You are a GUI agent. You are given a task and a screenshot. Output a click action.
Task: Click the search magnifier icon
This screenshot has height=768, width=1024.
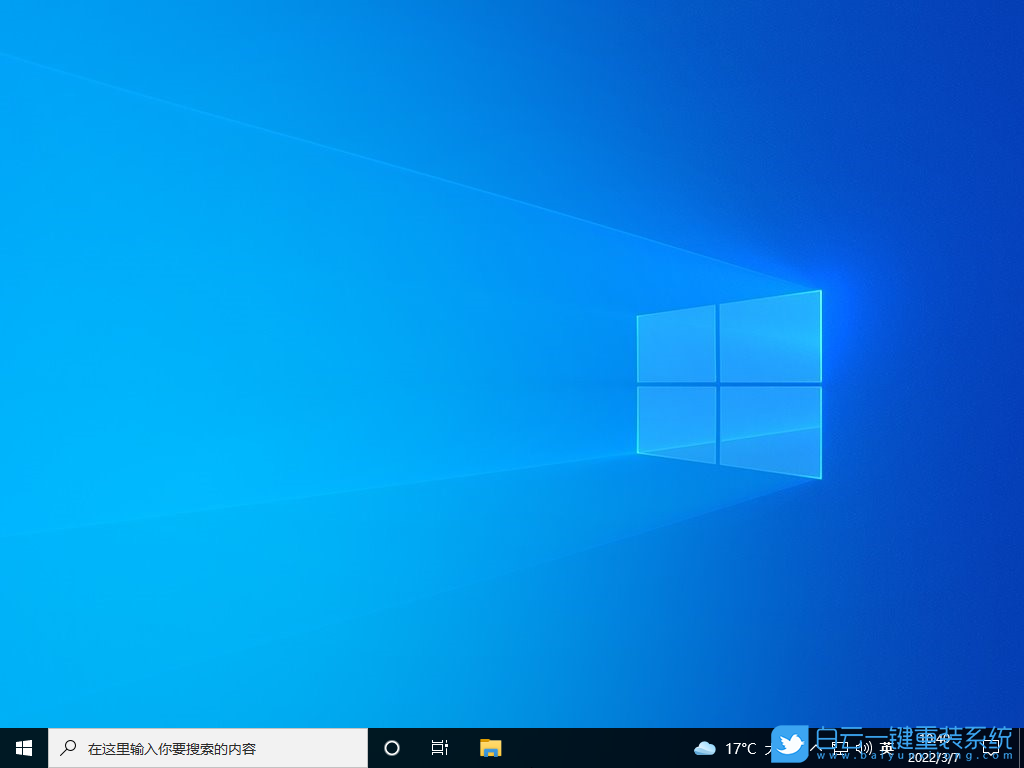pyautogui.click(x=66, y=747)
